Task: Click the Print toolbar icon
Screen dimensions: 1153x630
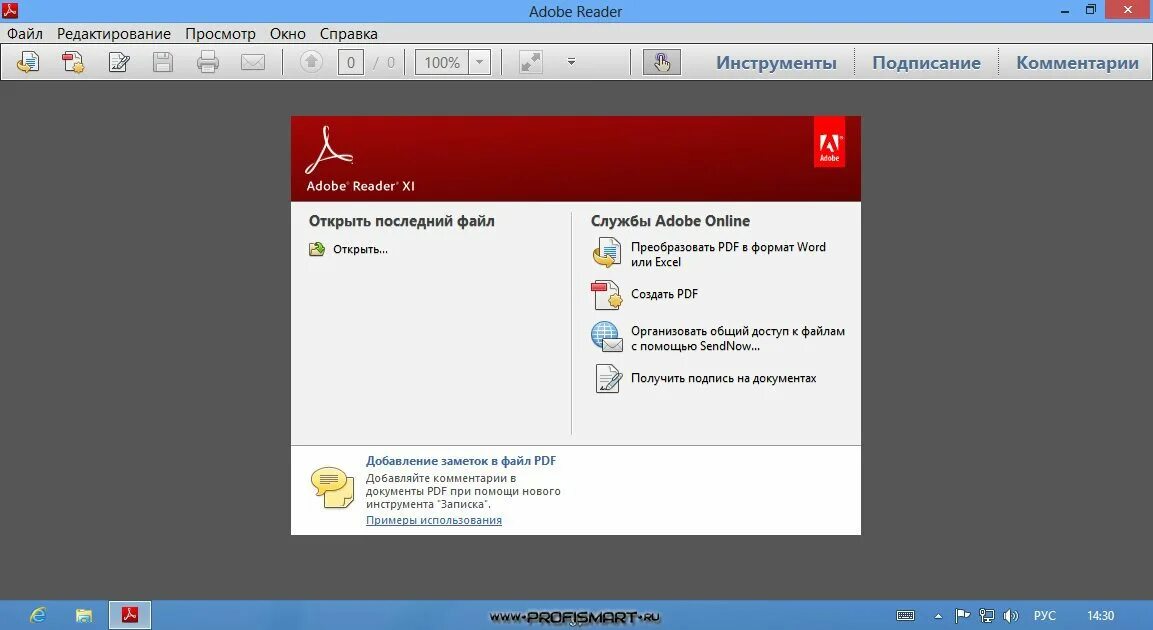Action: 207,62
